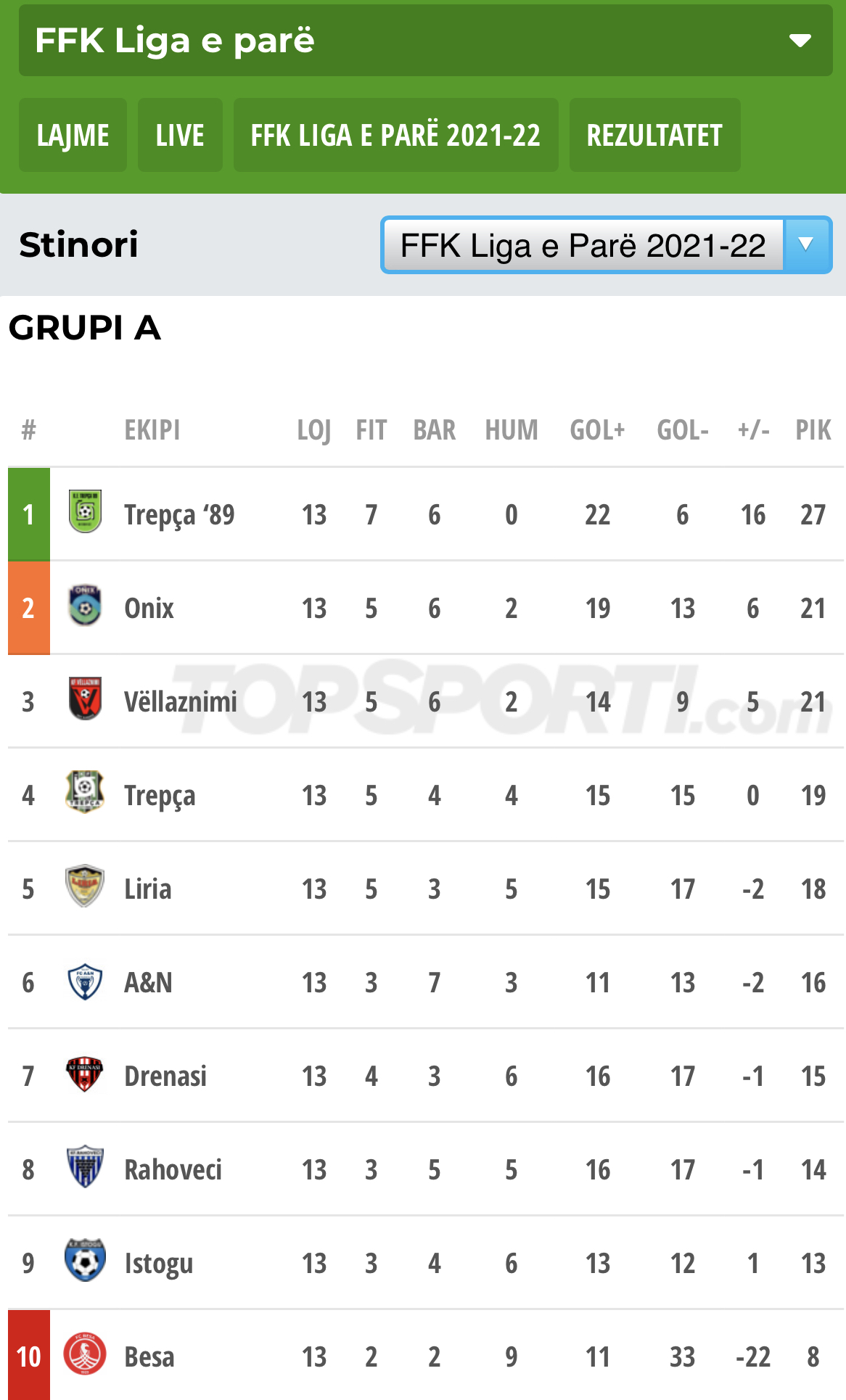Click the Liria shield emblem
Image resolution: width=846 pixels, height=1400 pixels.
pyautogui.click(x=85, y=886)
